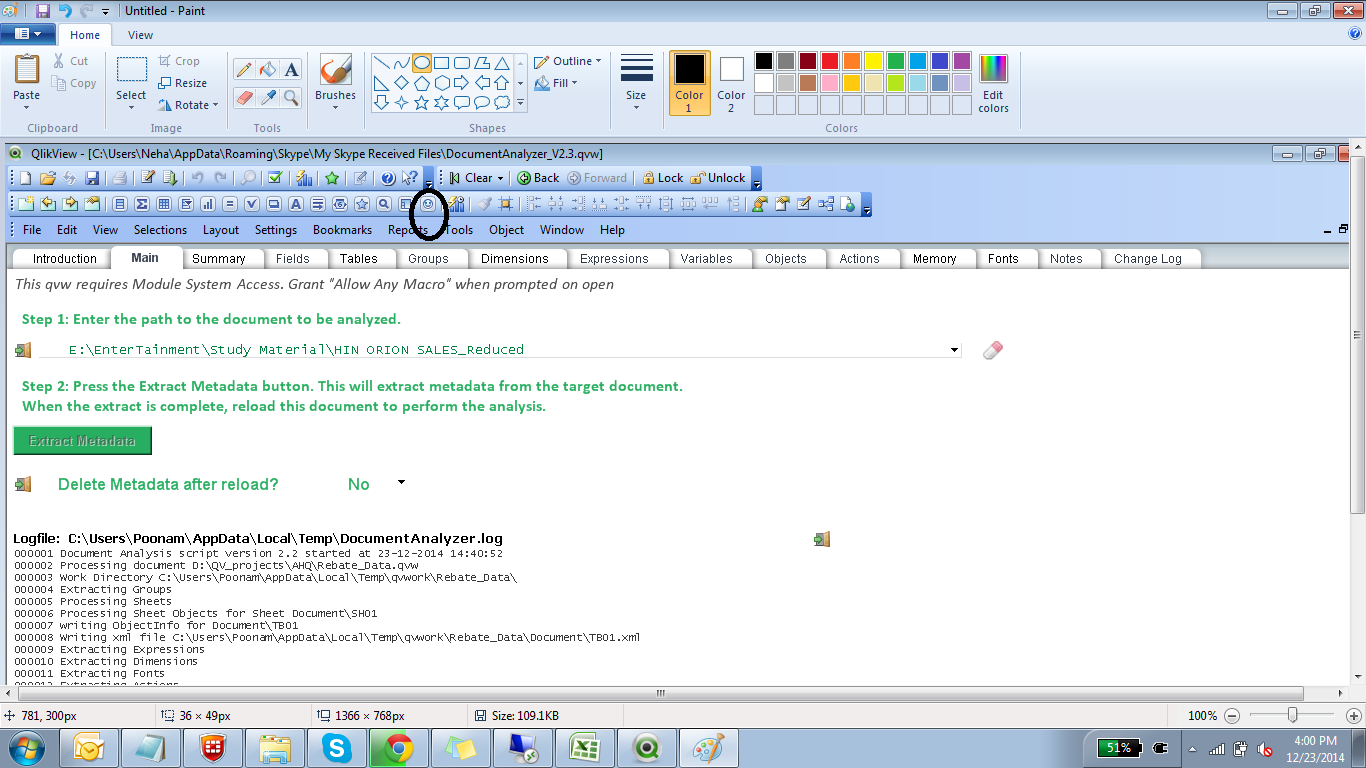
Task: Undo using the Paint quick access arrow
Action: (x=65, y=11)
